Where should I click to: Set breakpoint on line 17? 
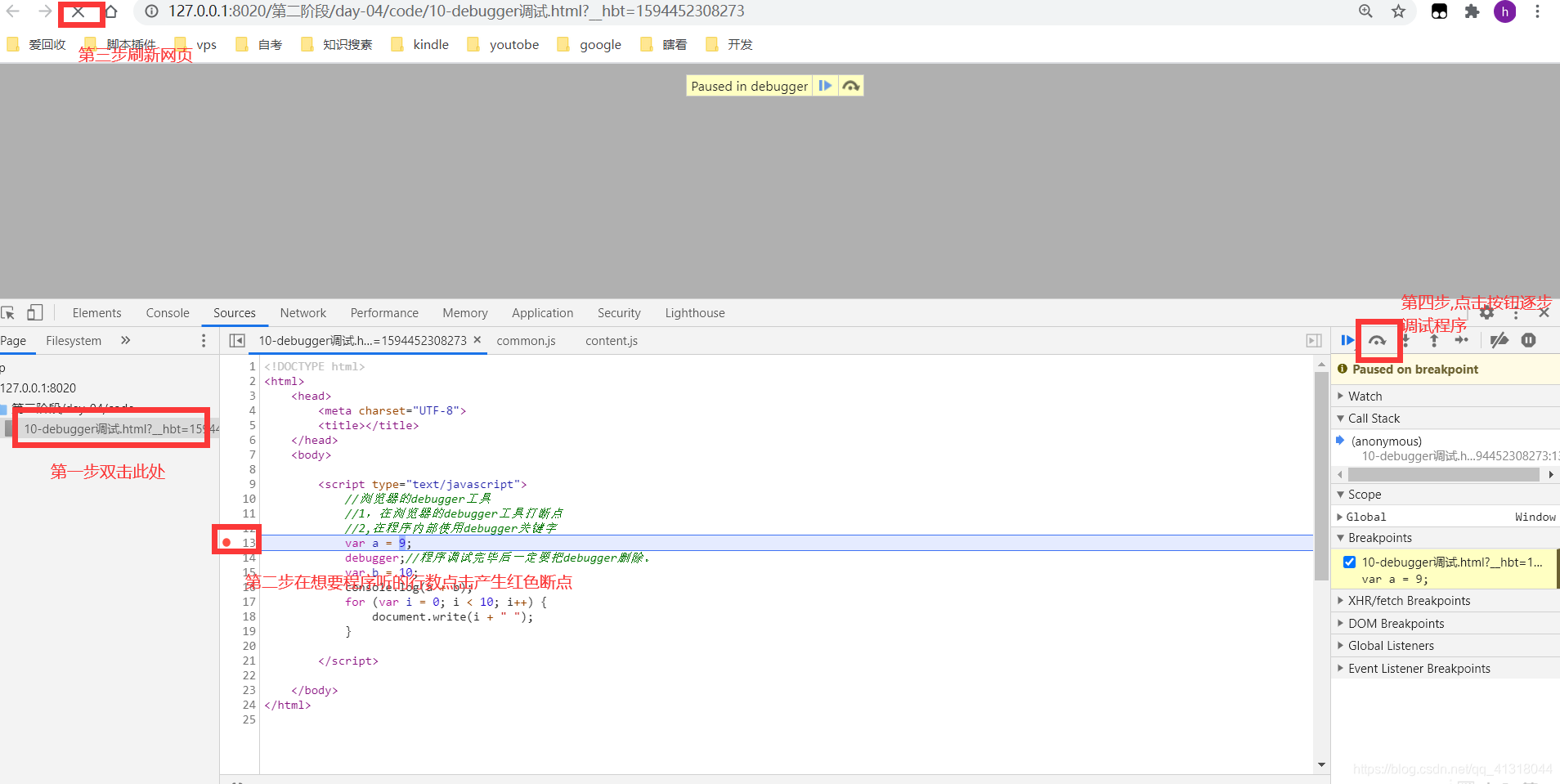249,602
